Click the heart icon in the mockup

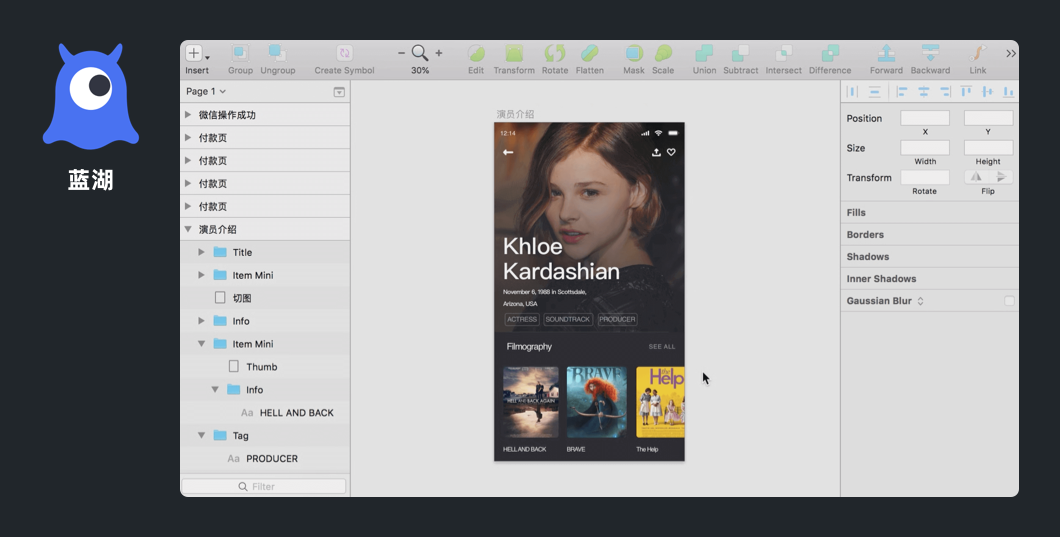pos(671,152)
